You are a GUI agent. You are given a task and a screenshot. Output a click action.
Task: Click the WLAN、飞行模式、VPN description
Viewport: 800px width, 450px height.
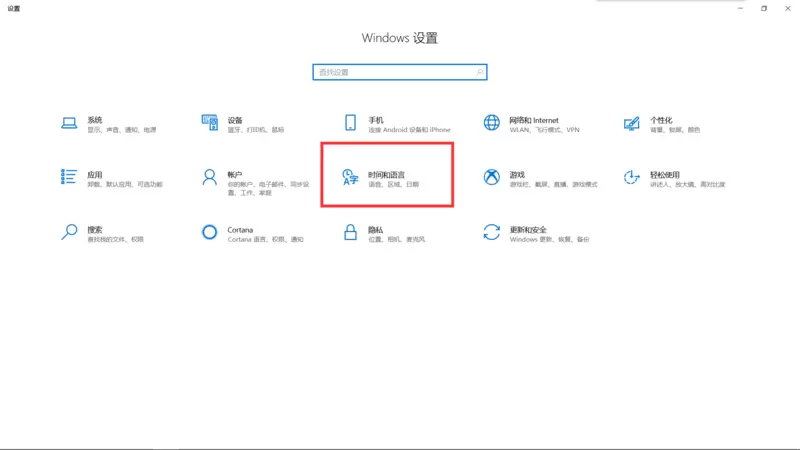click(x=544, y=130)
